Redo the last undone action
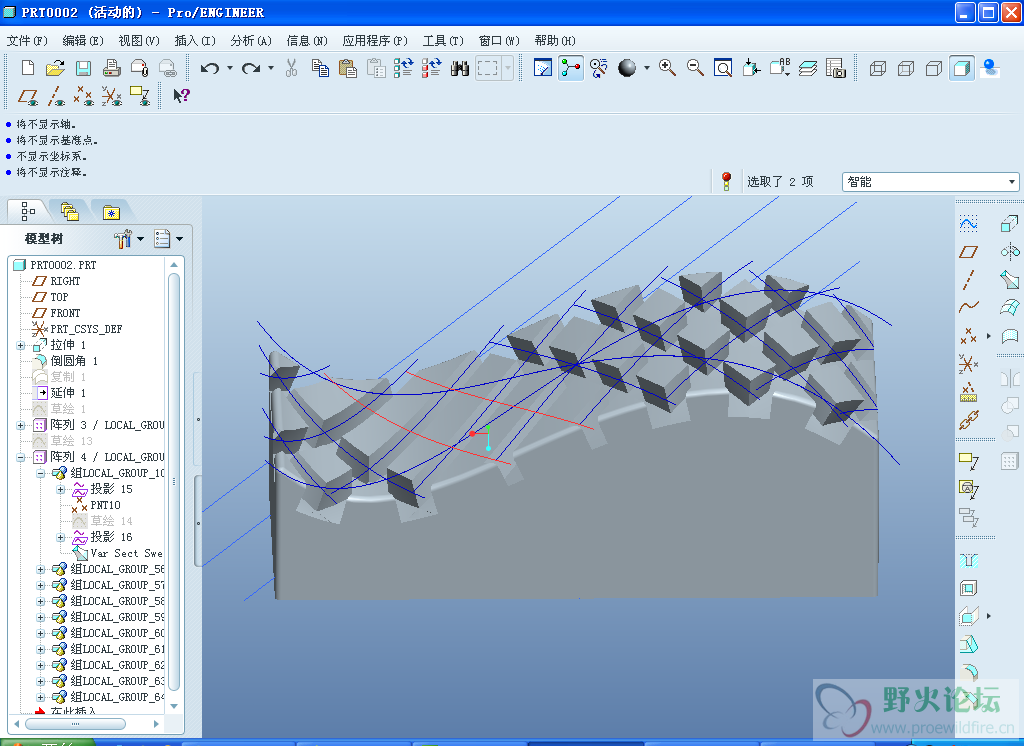The height and width of the screenshot is (746, 1024). coord(251,68)
